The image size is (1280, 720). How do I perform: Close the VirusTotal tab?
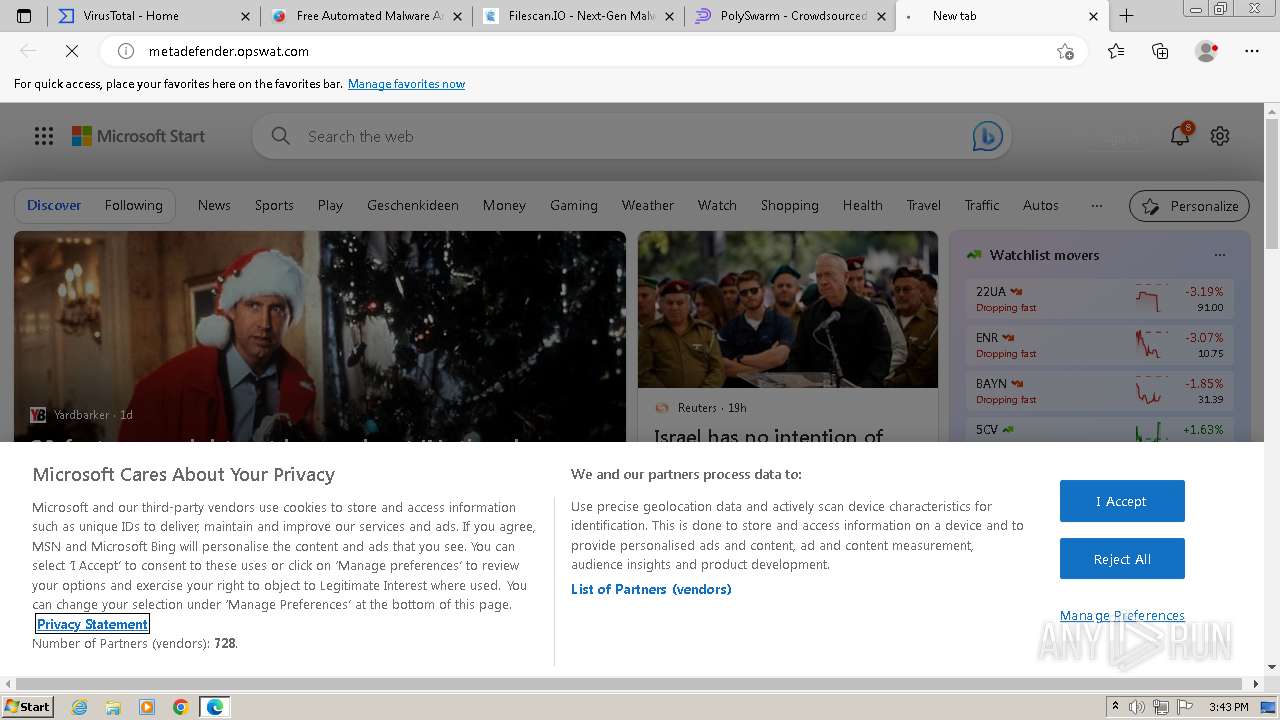pyautogui.click(x=246, y=16)
